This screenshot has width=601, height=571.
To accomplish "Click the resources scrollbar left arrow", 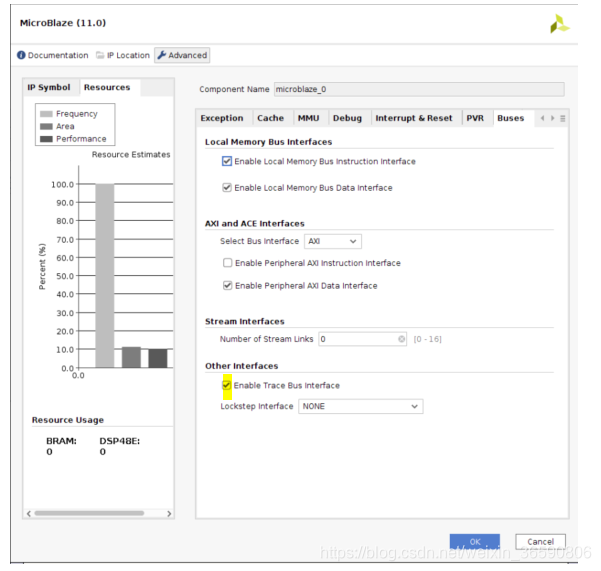I will (29, 514).
